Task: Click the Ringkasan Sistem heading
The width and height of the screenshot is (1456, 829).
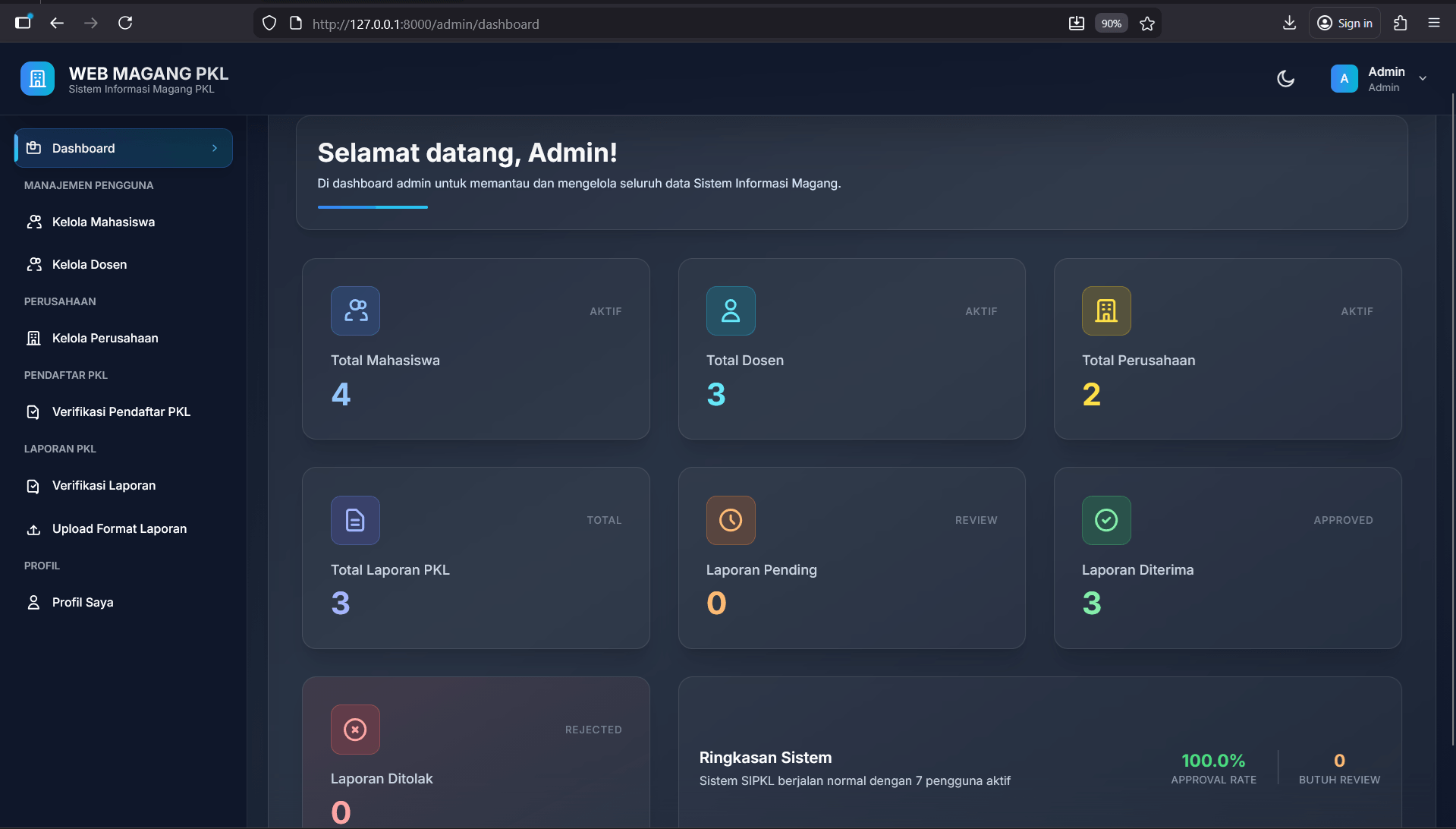Action: coord(765,758)
